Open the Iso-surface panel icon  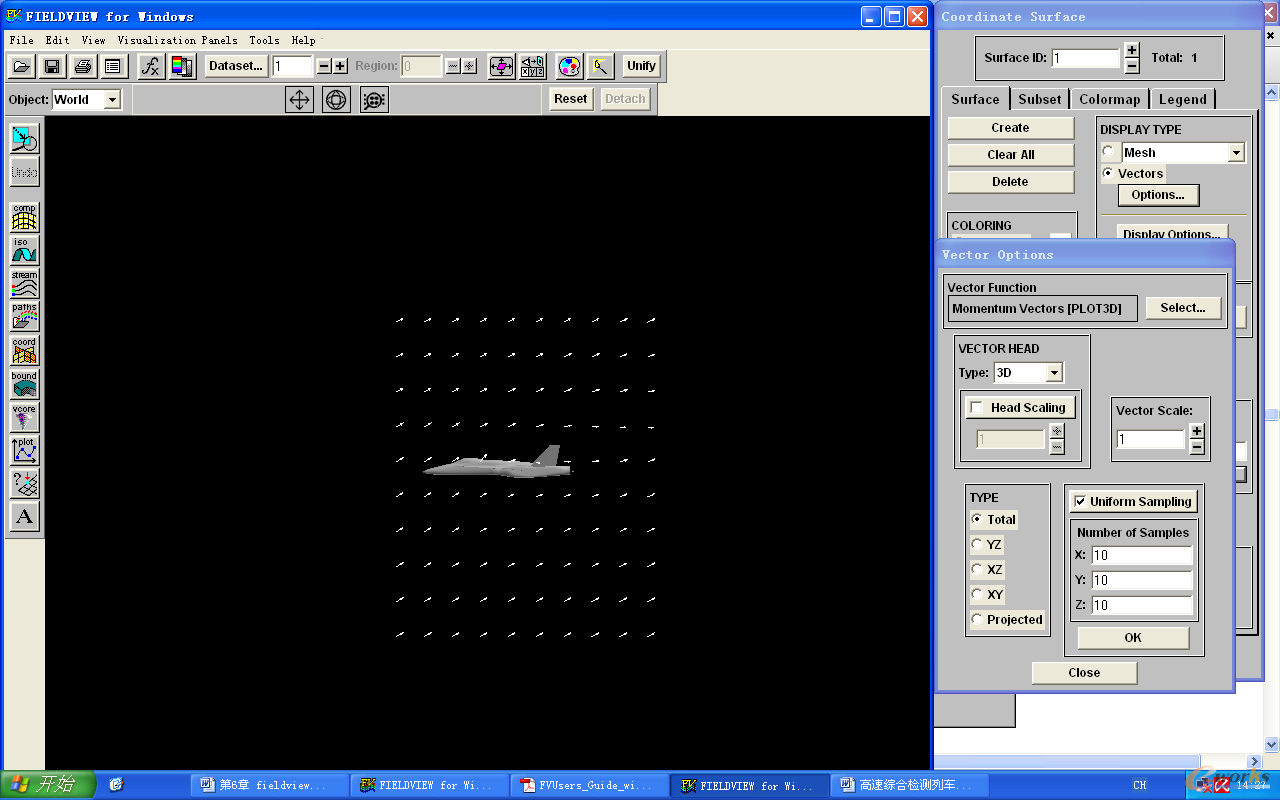pyautogui.click(x=24, y=249)
